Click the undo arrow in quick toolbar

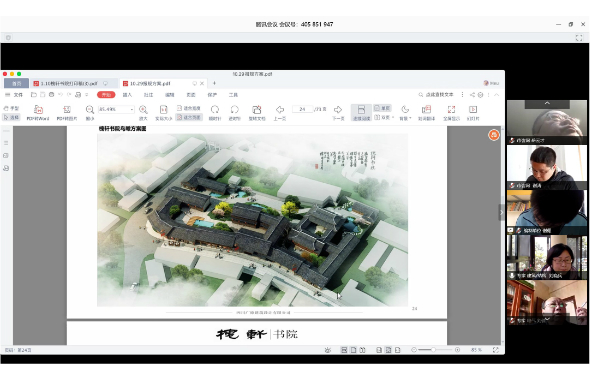point(60,95)
